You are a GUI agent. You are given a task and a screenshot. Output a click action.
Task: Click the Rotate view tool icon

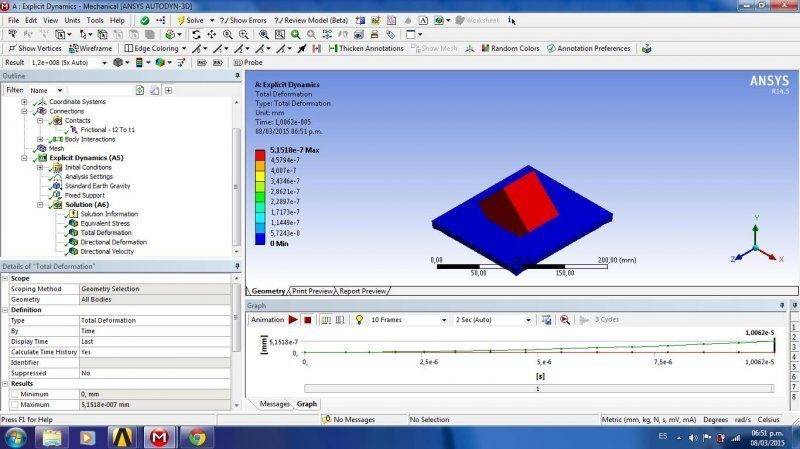pyautogui.click(x=196, y=34)
